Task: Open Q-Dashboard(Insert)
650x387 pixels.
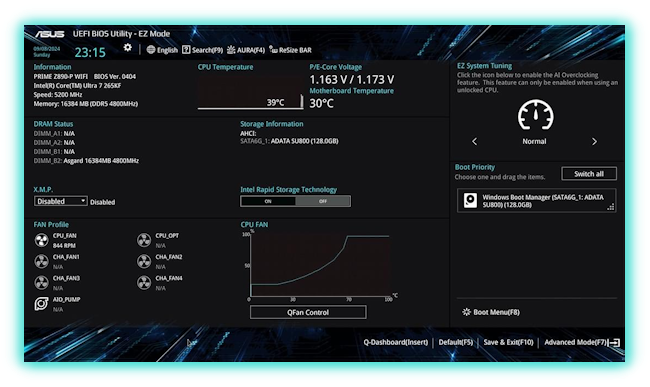Action: point(396,342)
